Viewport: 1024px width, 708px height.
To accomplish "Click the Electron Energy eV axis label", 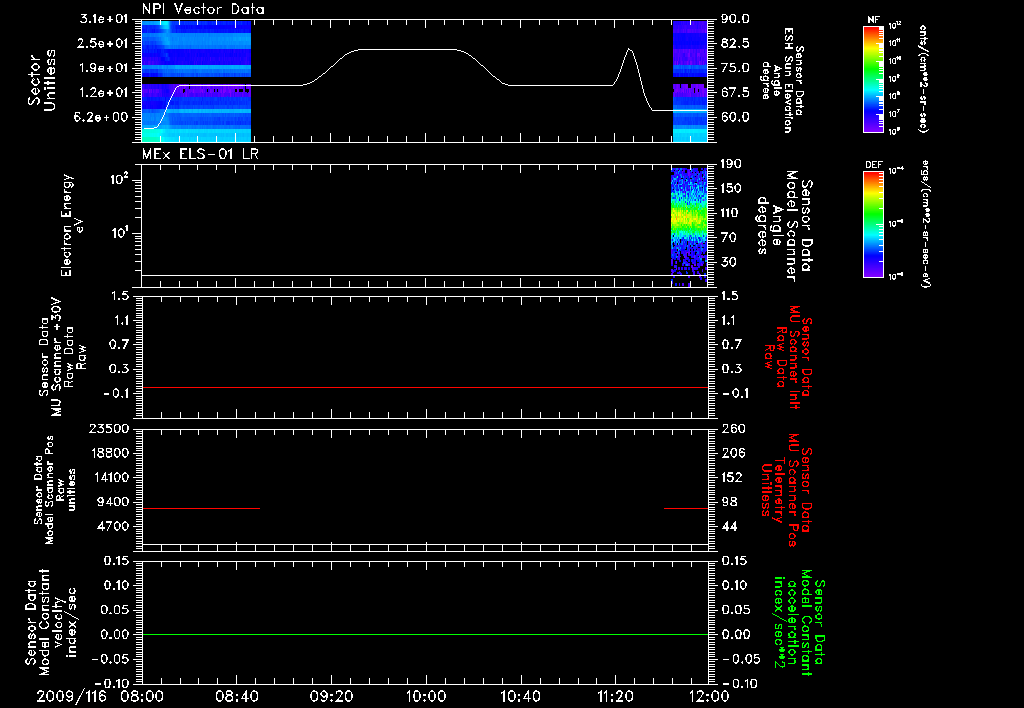I will [71, 225].
